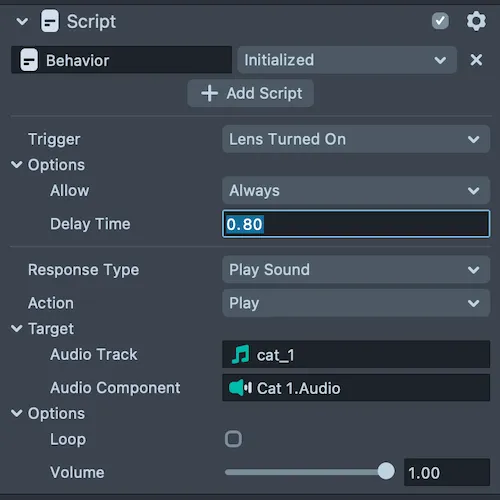This screenshot has width=500, height=500.
Task: Enable the Loop checkbox
Action: [x=233, y=439]
